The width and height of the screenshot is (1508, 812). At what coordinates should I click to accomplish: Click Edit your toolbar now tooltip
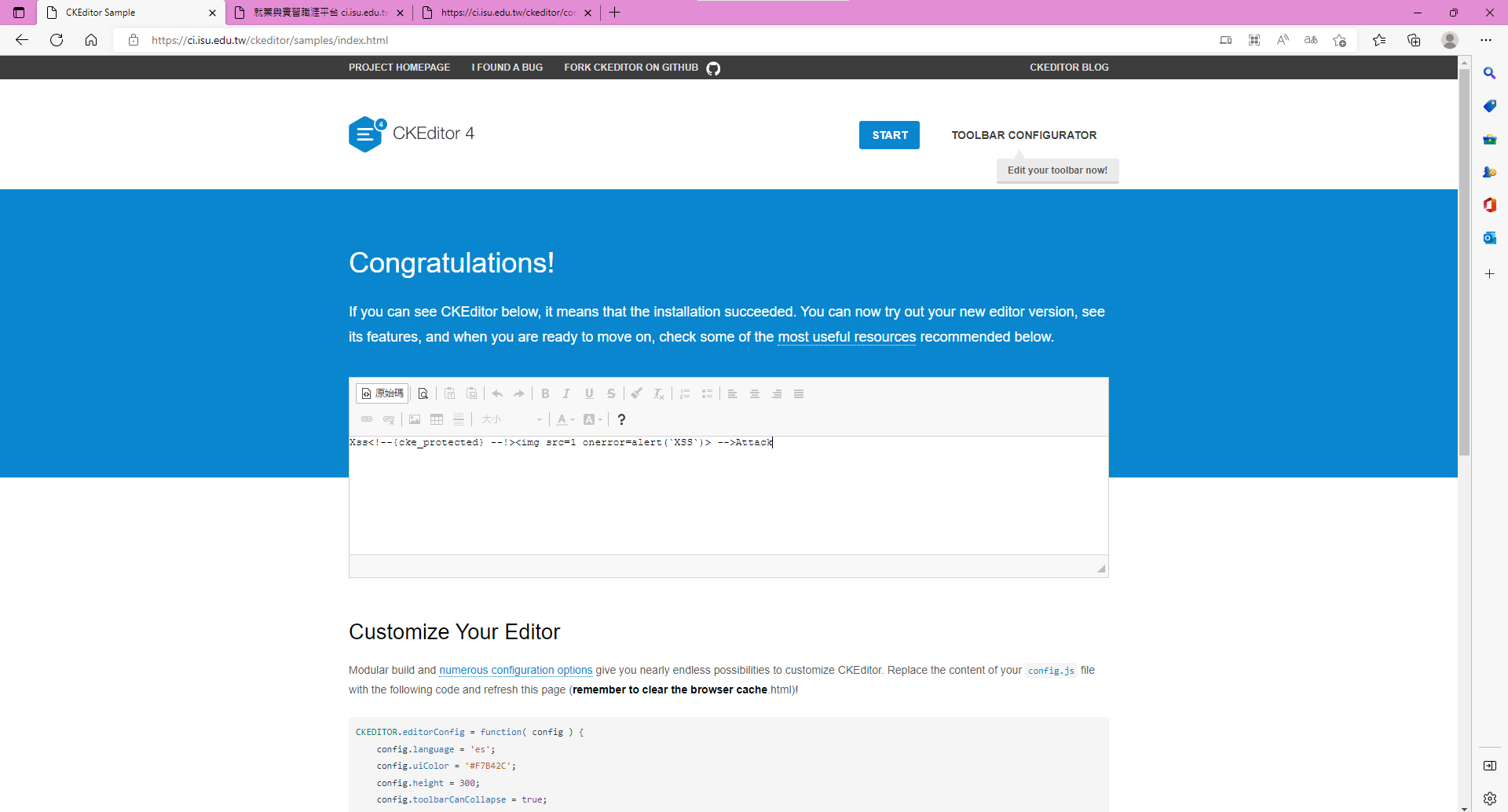coord(1057,170)
